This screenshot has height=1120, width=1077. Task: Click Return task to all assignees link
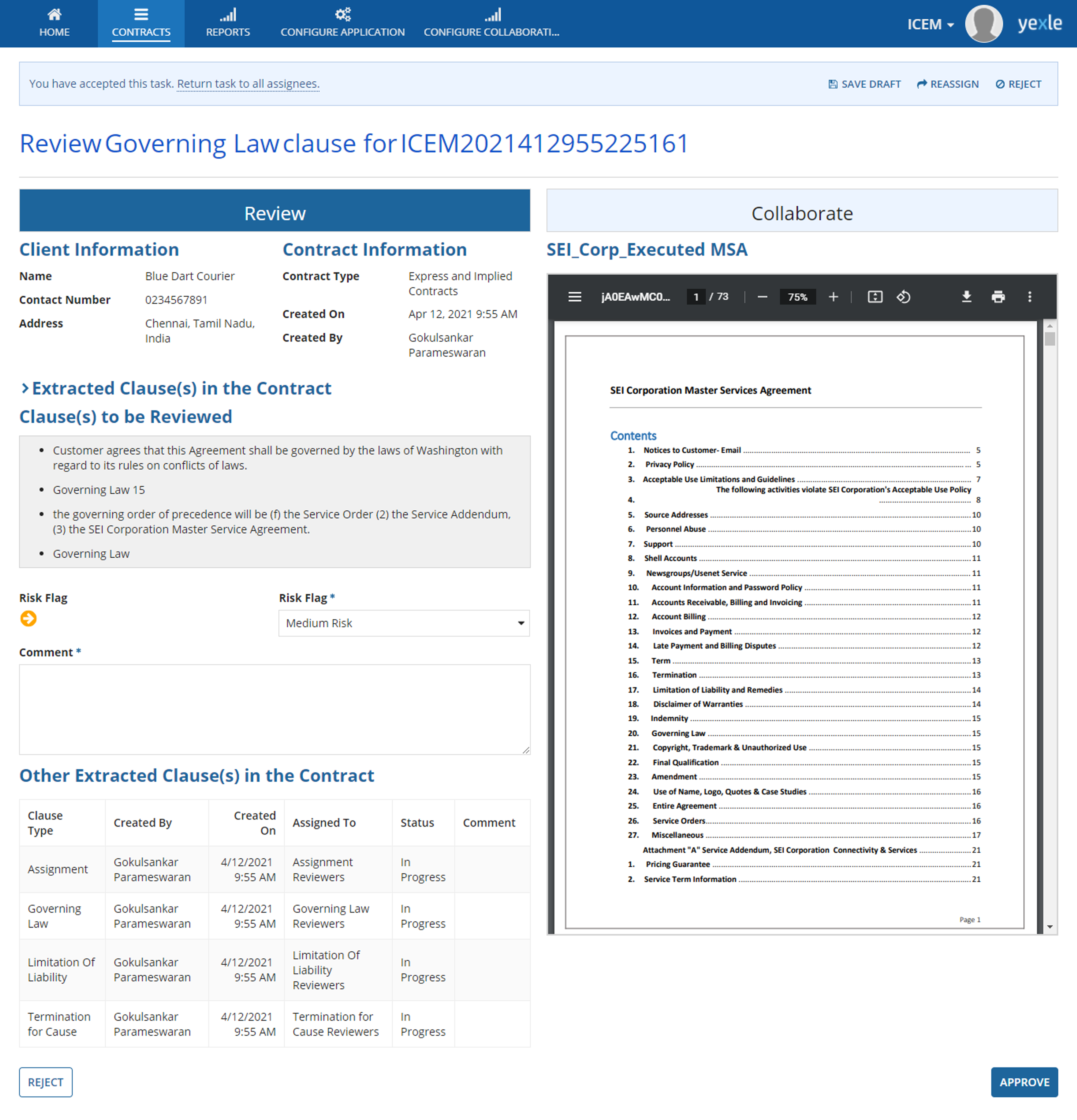click(248, 84)
